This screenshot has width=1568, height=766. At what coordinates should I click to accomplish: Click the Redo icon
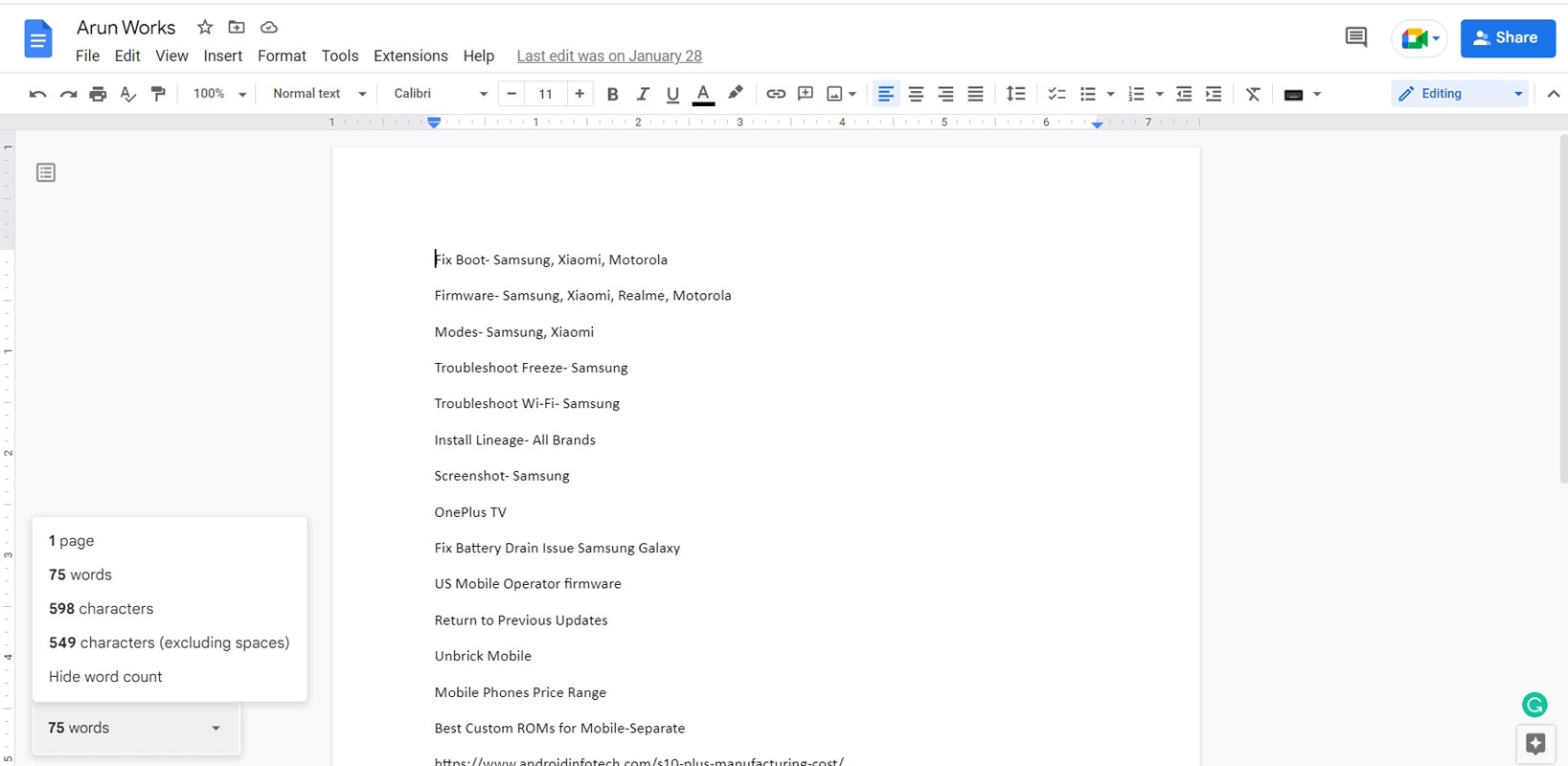click(68, 94)
